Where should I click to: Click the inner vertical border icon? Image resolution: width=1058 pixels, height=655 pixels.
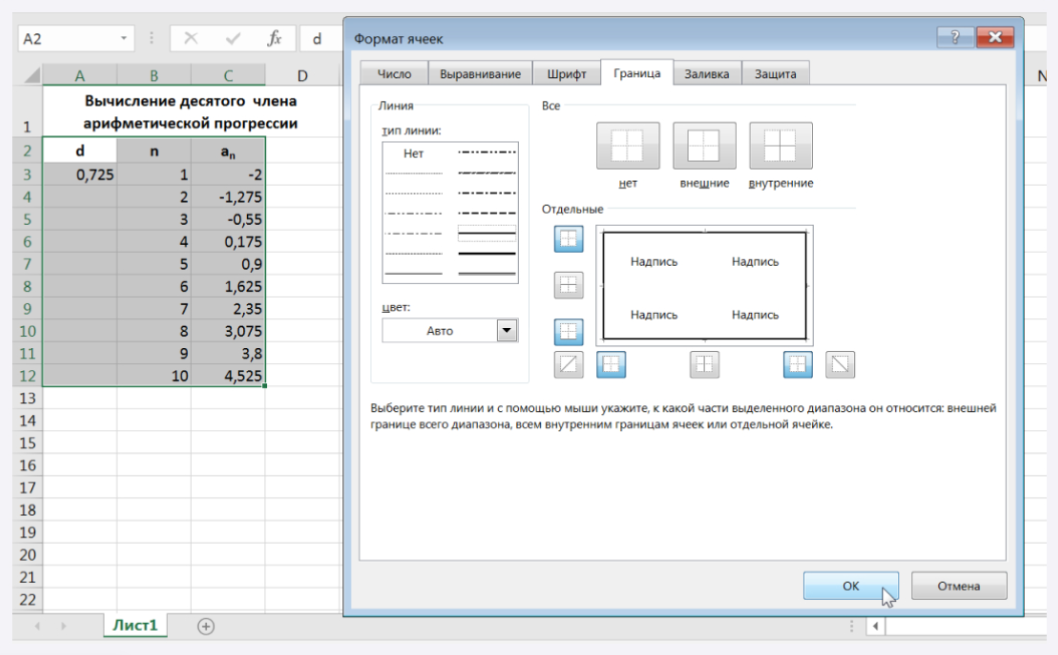click(704, 365)
